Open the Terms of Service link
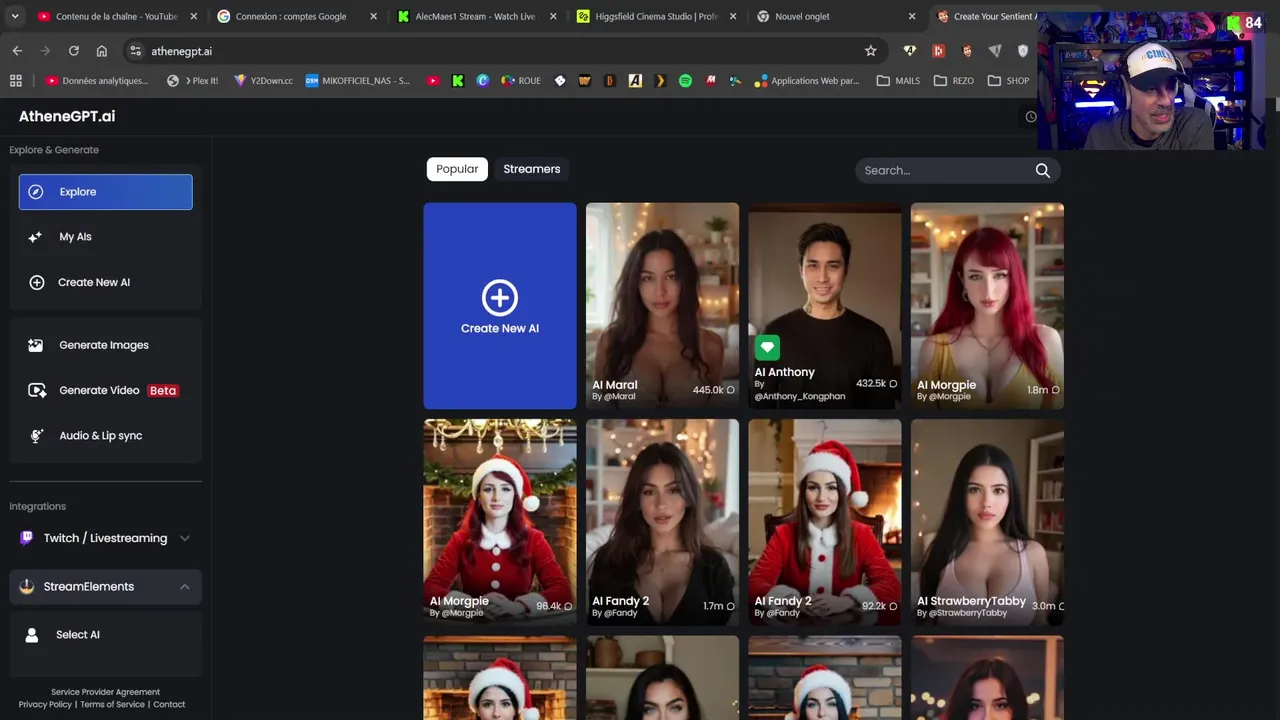This screenshot has width=1280, height=720. click(x=112, y=704)
